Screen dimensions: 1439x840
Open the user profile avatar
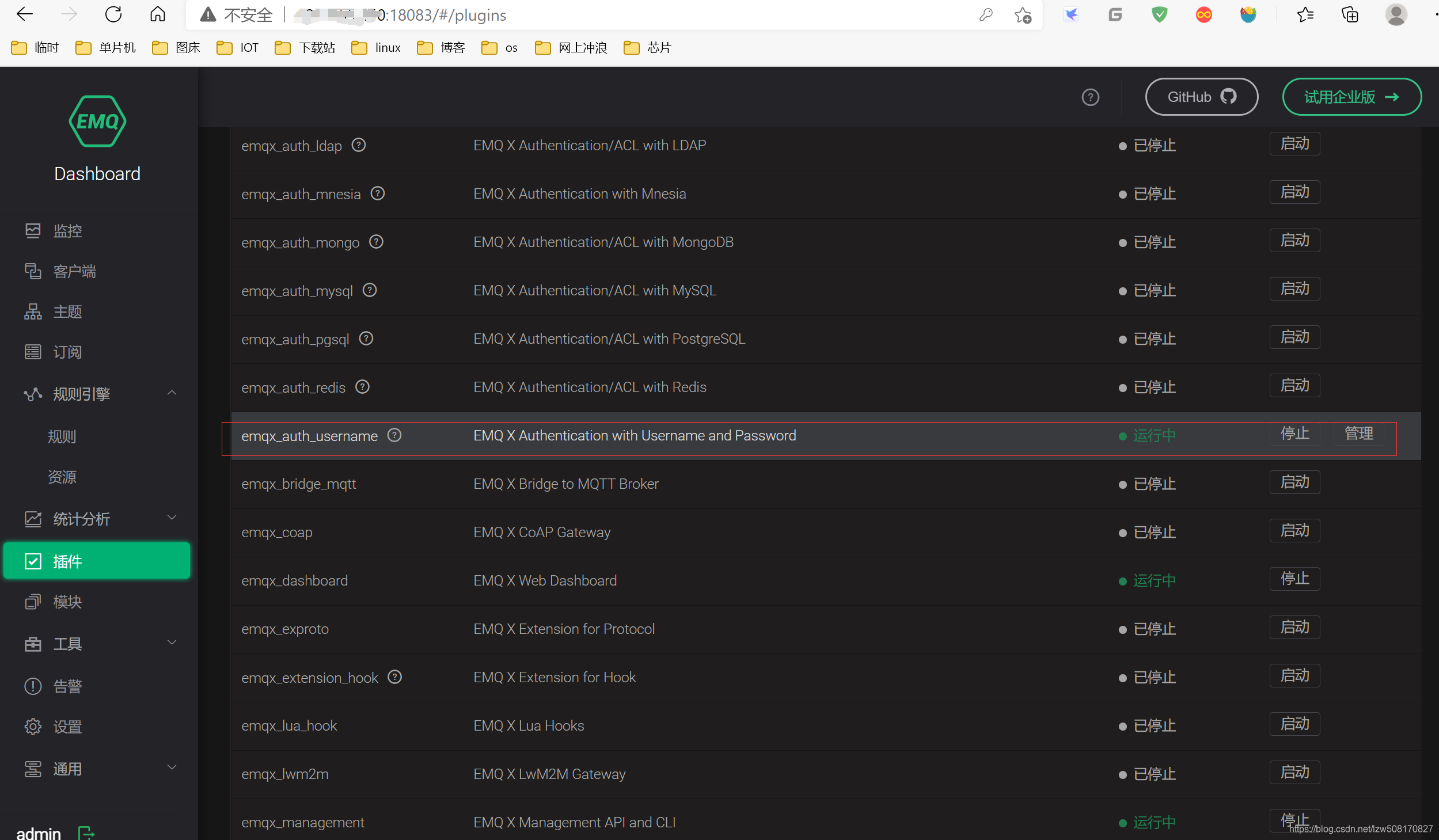1396,14
